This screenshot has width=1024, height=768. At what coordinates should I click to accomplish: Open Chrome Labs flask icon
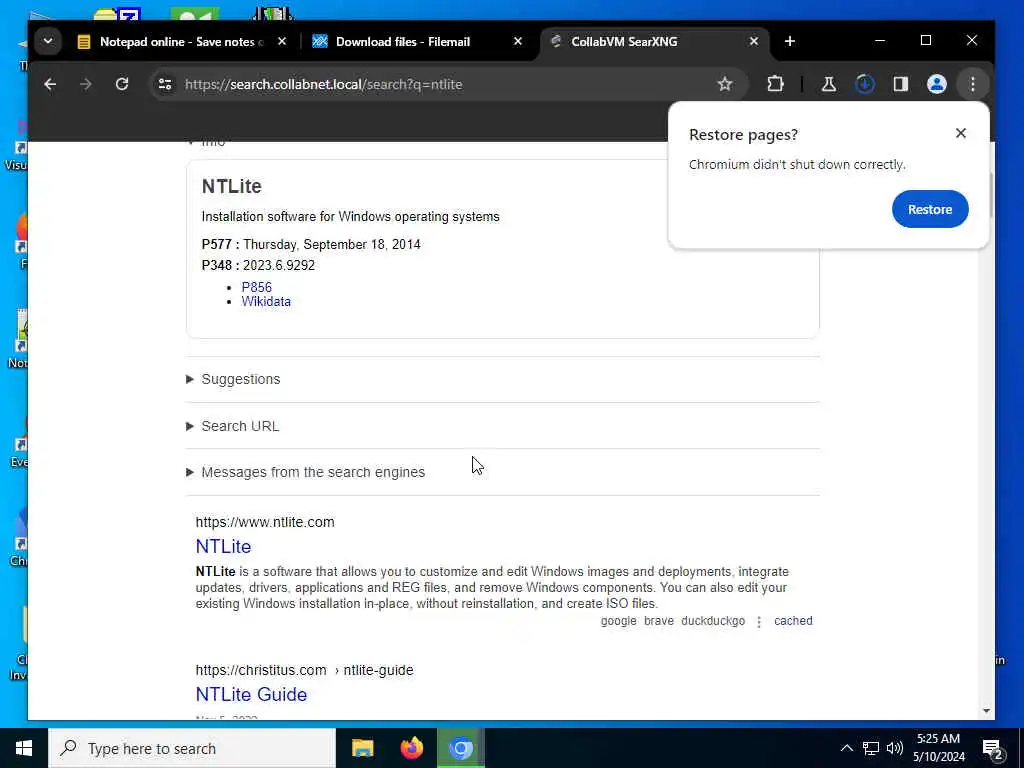click(829, 84)
